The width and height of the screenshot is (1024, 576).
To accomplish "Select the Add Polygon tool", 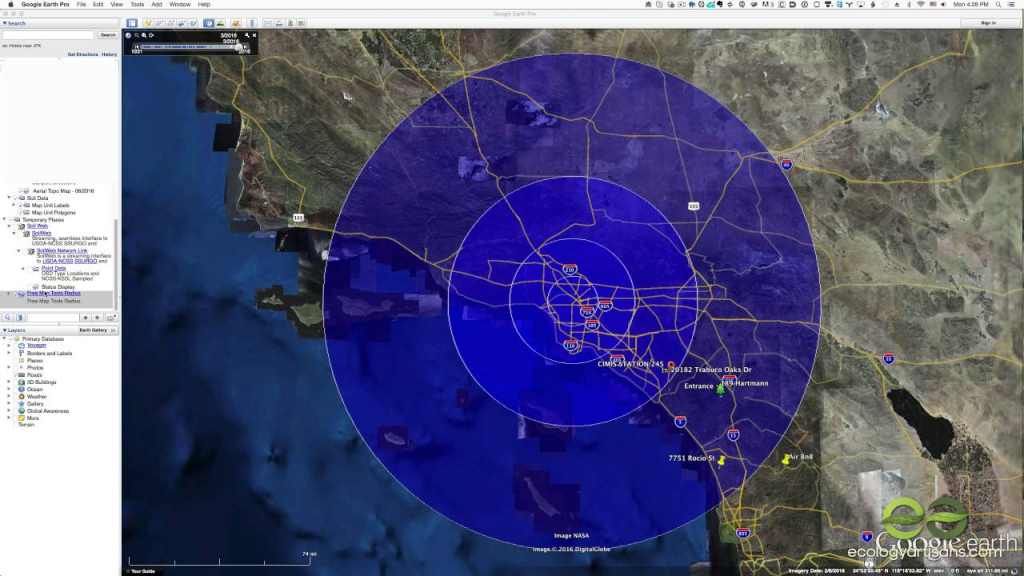I will 159,22.
